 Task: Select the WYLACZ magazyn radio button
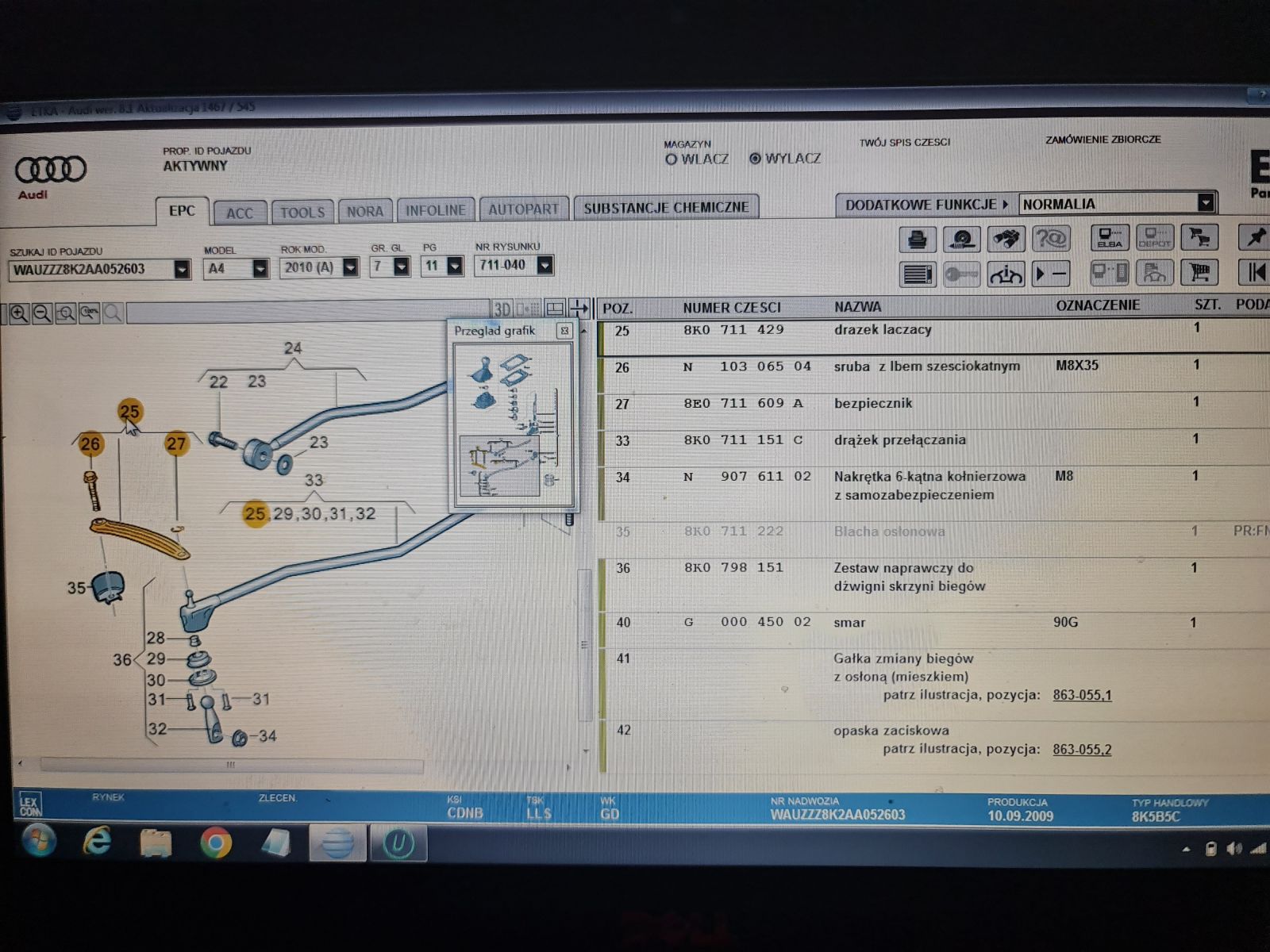pyautogui.click(x=755, y=159)
